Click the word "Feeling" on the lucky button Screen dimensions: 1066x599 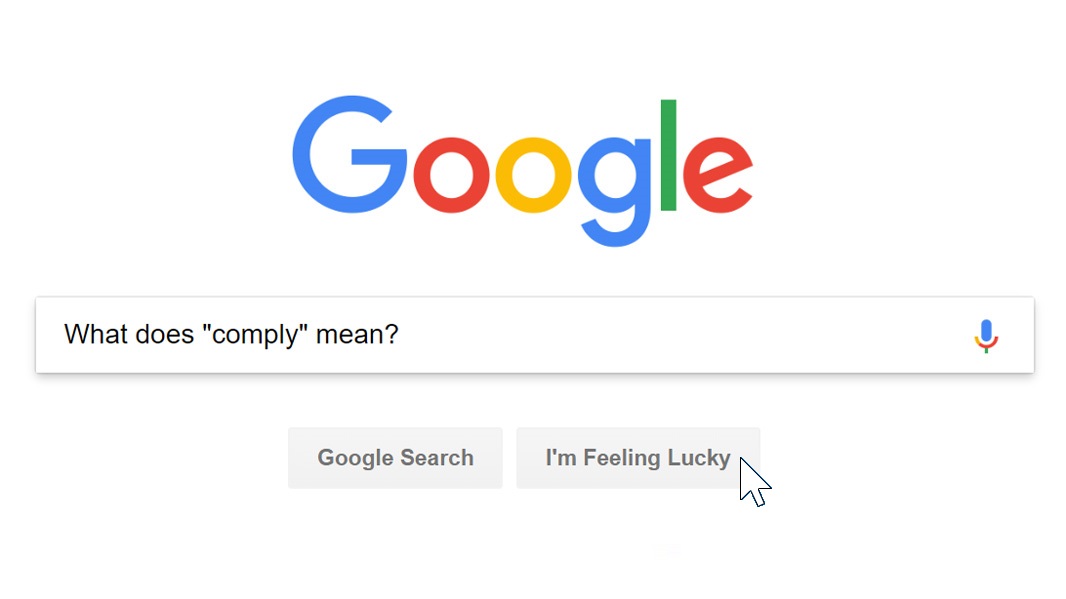tap(622, 458)
